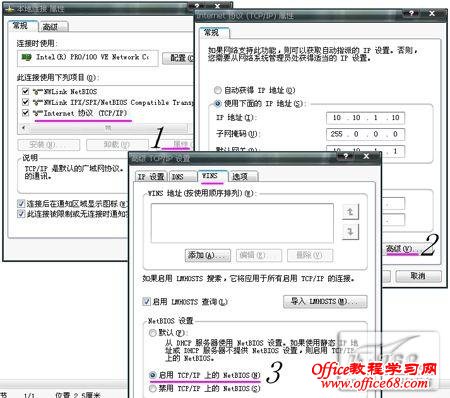Click the 默认网关 address field
The image size is (450, 398).
365,151
